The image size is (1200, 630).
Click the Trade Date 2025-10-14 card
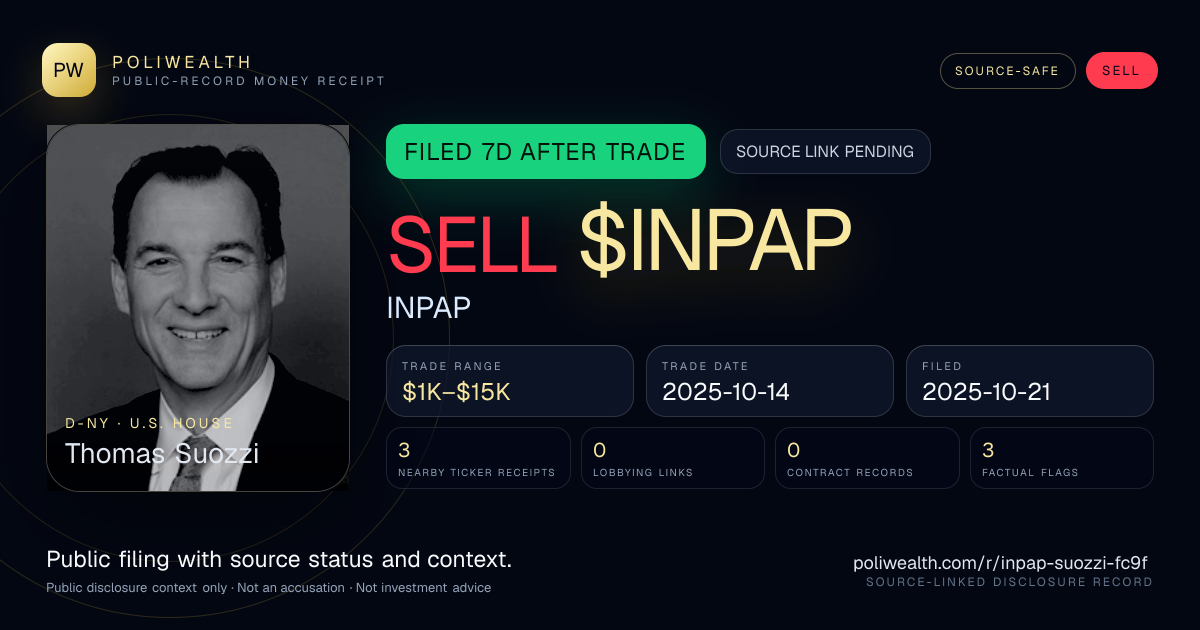(x=770, y=381)
